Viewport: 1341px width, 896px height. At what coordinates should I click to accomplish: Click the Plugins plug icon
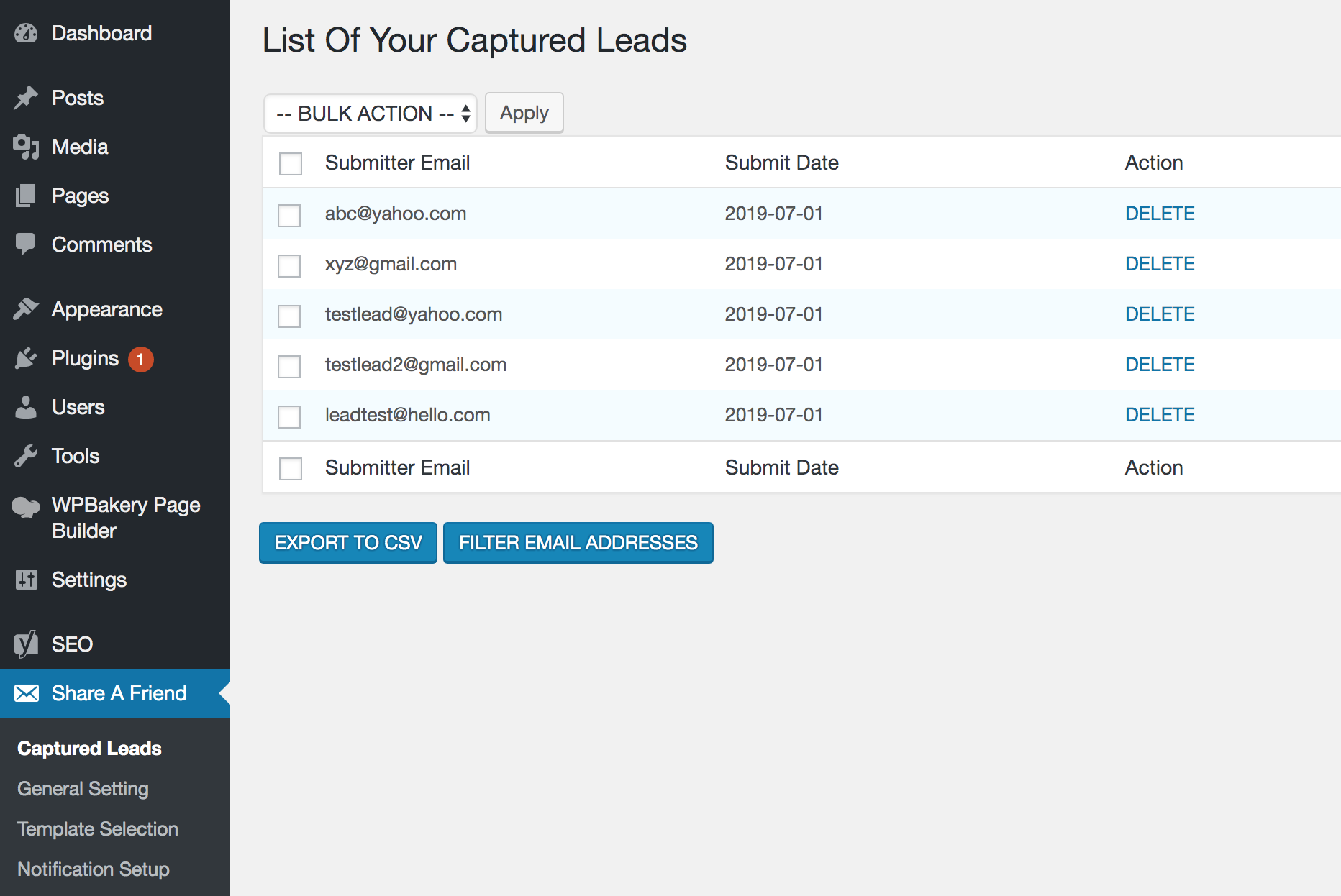coord(26,358)
